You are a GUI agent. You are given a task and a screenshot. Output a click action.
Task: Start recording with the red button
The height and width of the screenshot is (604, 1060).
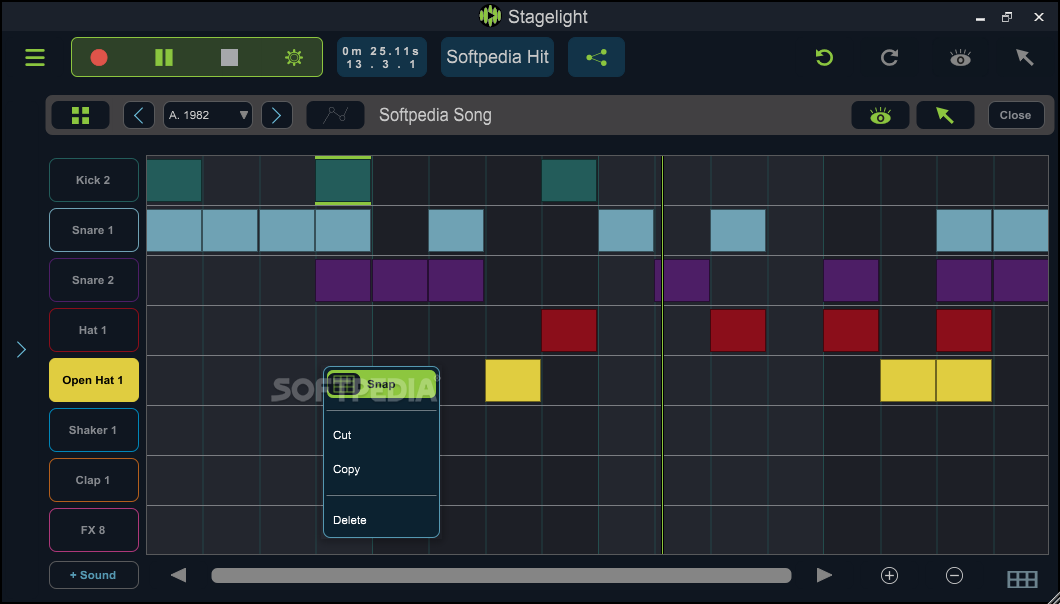tap(99, 57)
